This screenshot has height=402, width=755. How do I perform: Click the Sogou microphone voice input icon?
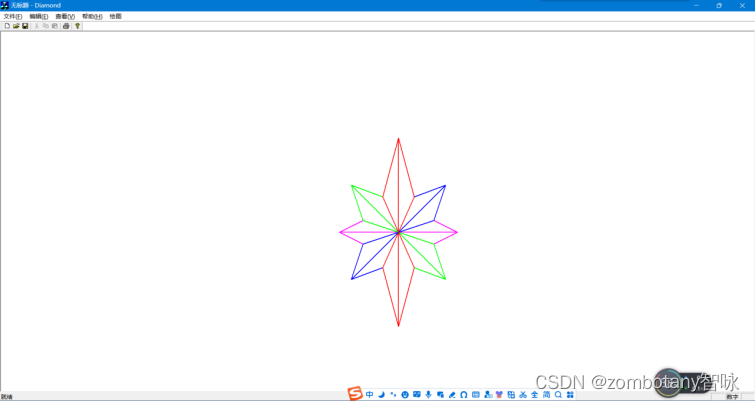click(x=428, y=395)
